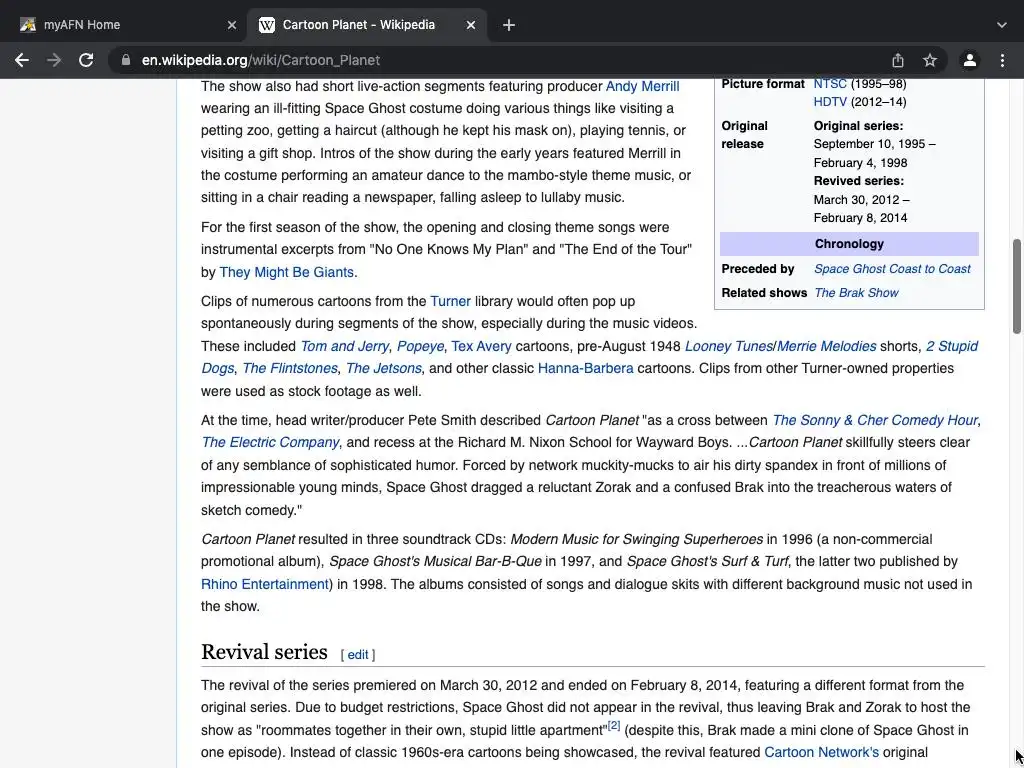
Task: Click the Picture format infobox label
Action: [x=763, y=84]
